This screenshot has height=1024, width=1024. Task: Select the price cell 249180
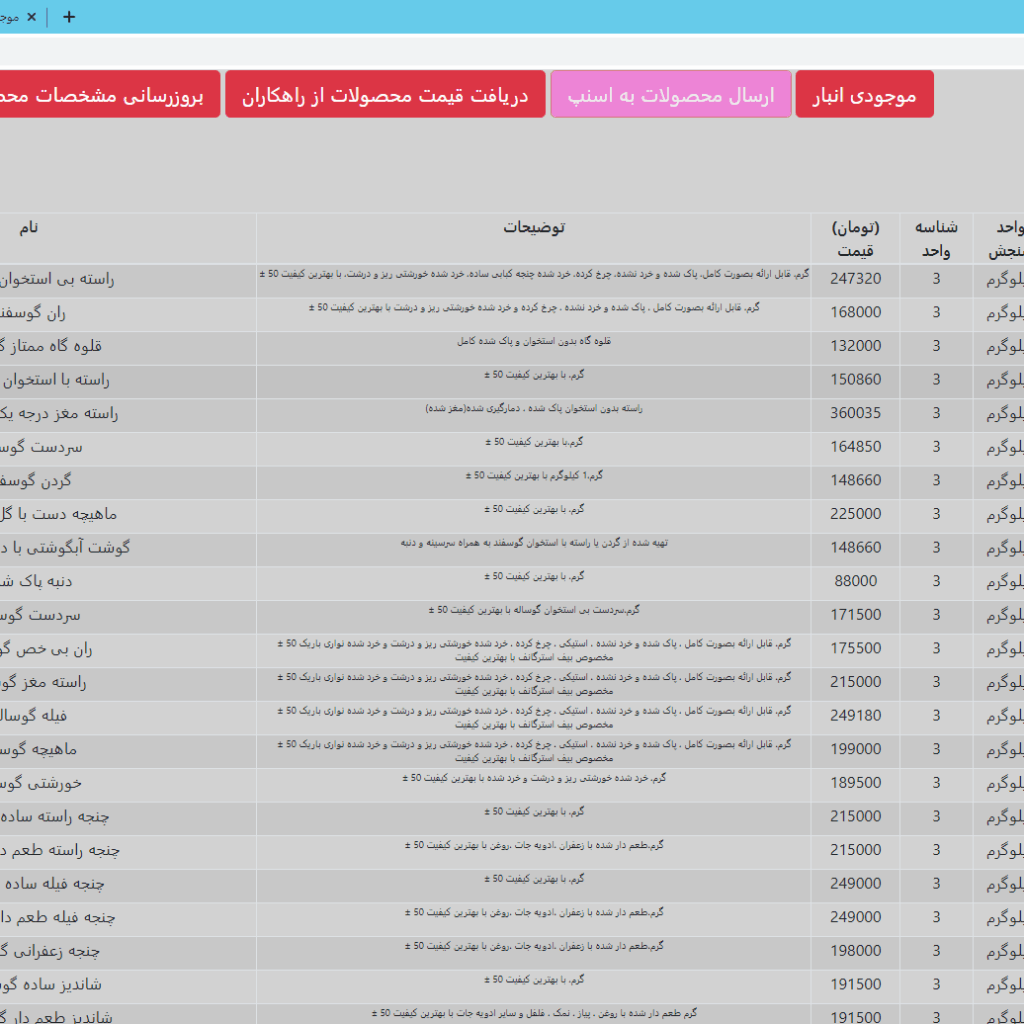click(x=855, y=716)
